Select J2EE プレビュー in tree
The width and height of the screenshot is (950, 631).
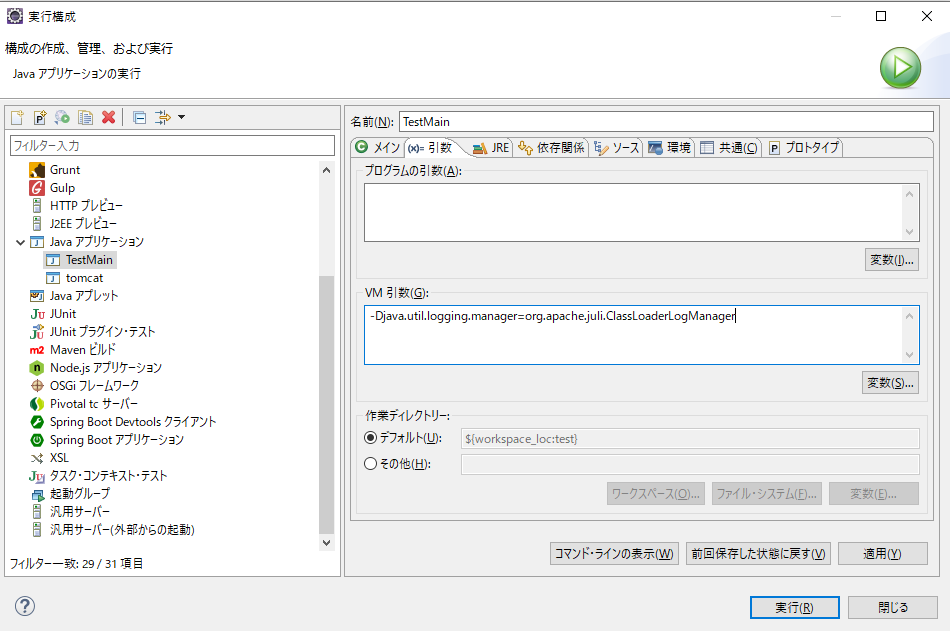pos(83,224)
